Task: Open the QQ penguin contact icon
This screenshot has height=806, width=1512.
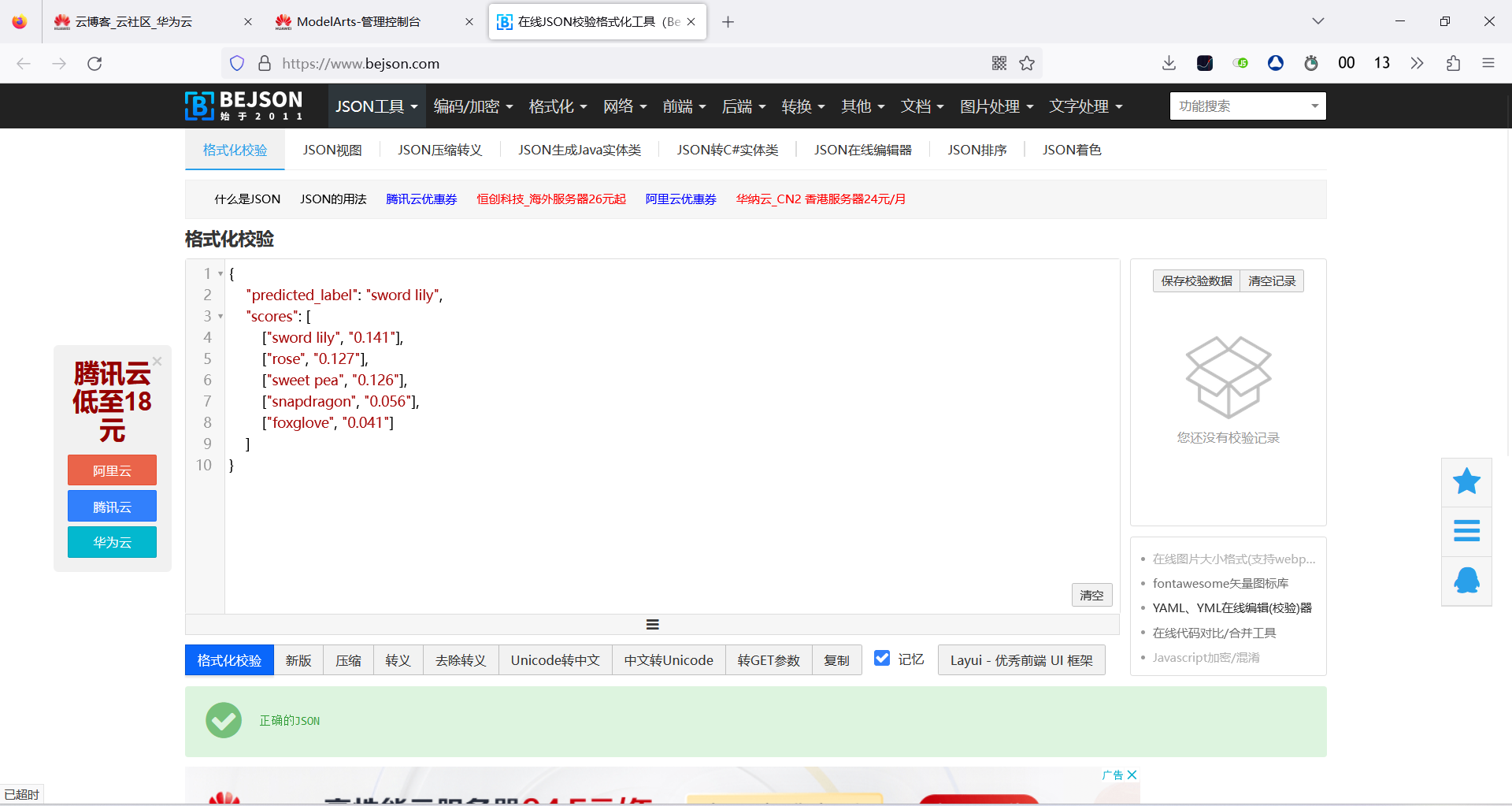Action: [1466, 581]
